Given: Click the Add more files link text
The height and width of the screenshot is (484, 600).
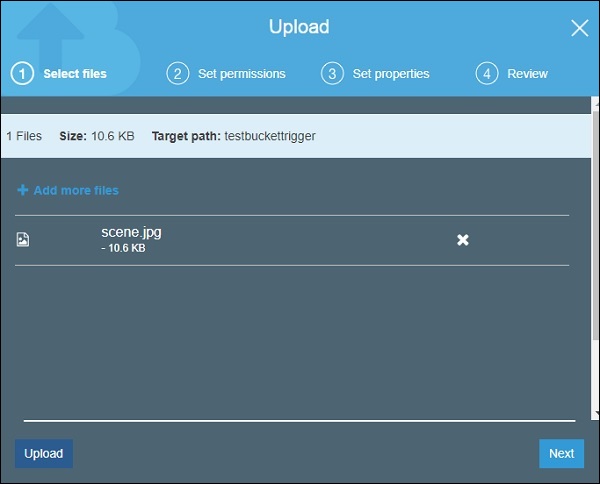Looking at the screenshot, I should tap(76, 190).
